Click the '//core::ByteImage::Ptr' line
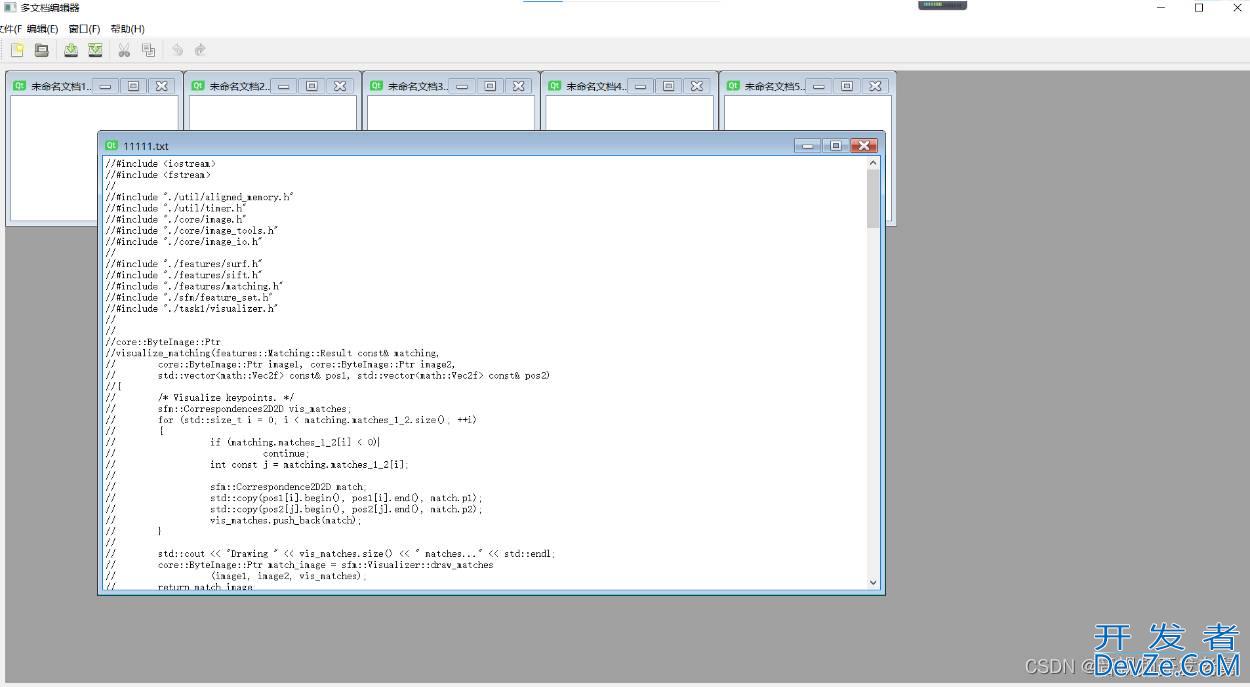This screenshot has width=1250, height=687. coord(163,342)
